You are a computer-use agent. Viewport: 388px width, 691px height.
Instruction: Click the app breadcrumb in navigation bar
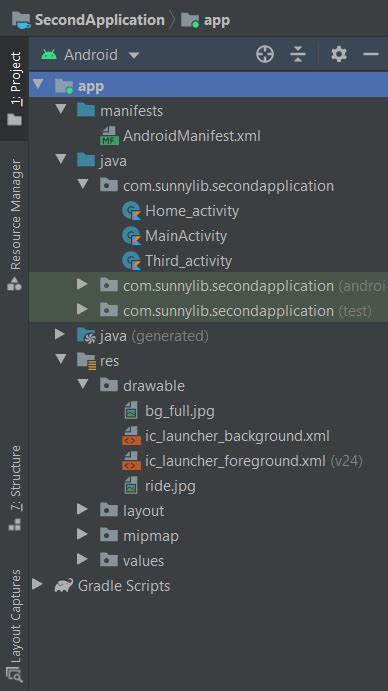tap(216, 20)
